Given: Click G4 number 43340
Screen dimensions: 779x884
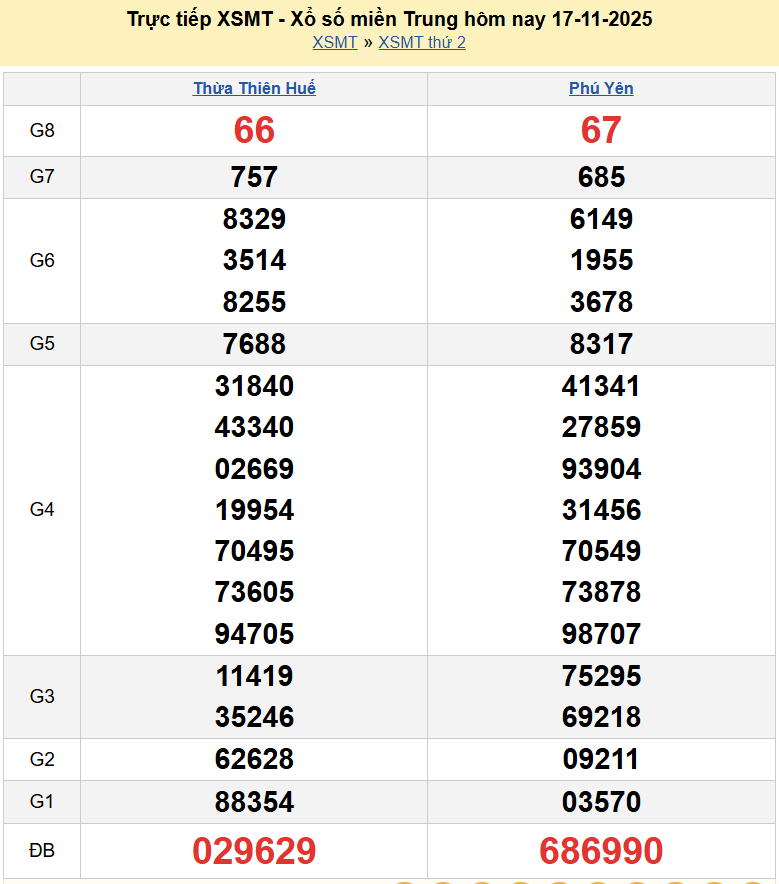Looking at the screenshot, I should pyautogui.click(x=254, y=427).
